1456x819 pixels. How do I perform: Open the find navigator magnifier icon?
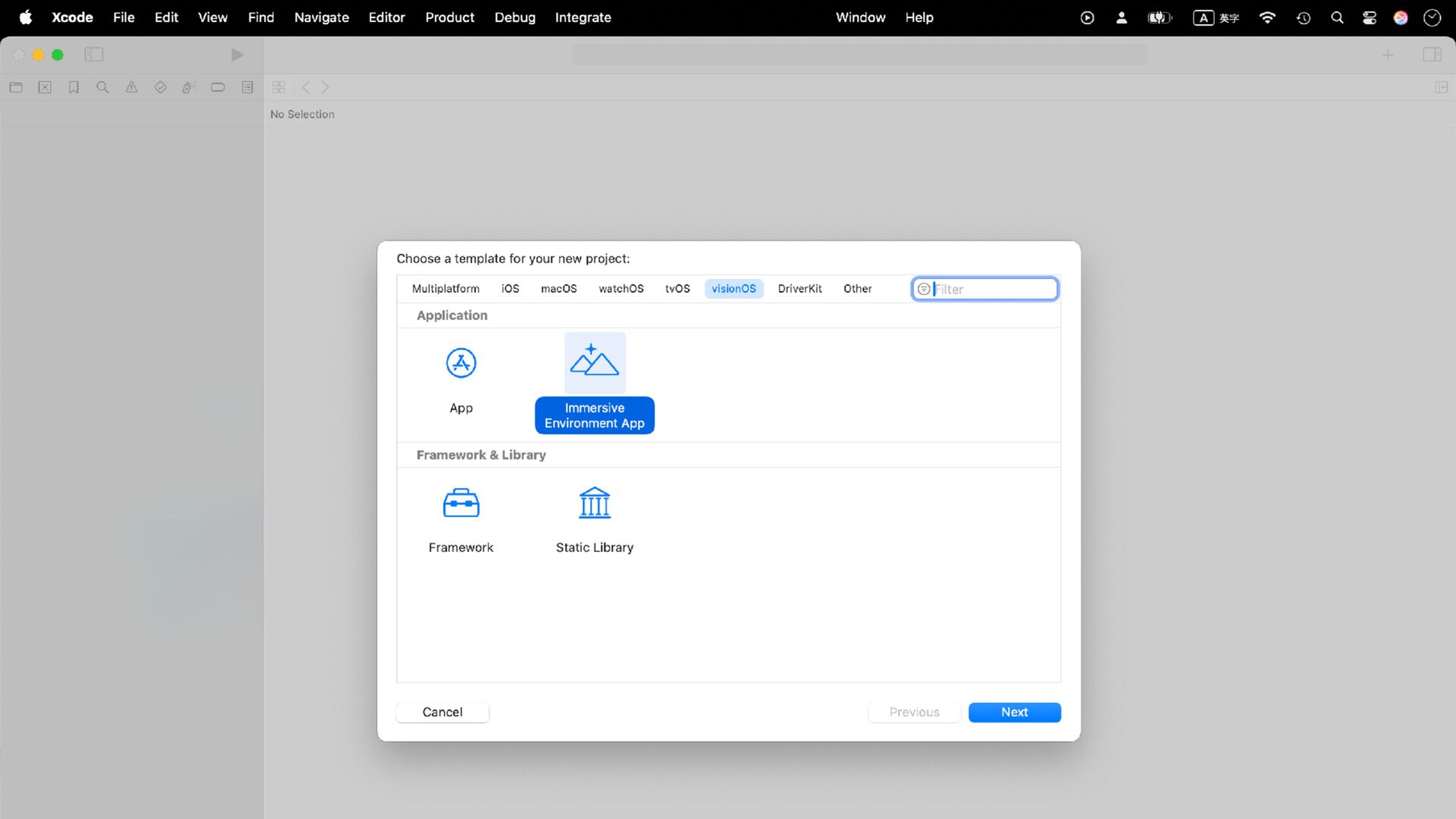102,87
